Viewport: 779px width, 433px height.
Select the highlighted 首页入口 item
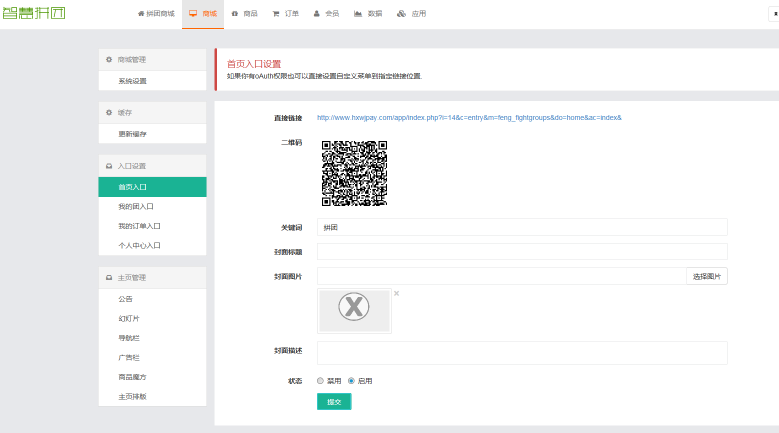[153, 187]
